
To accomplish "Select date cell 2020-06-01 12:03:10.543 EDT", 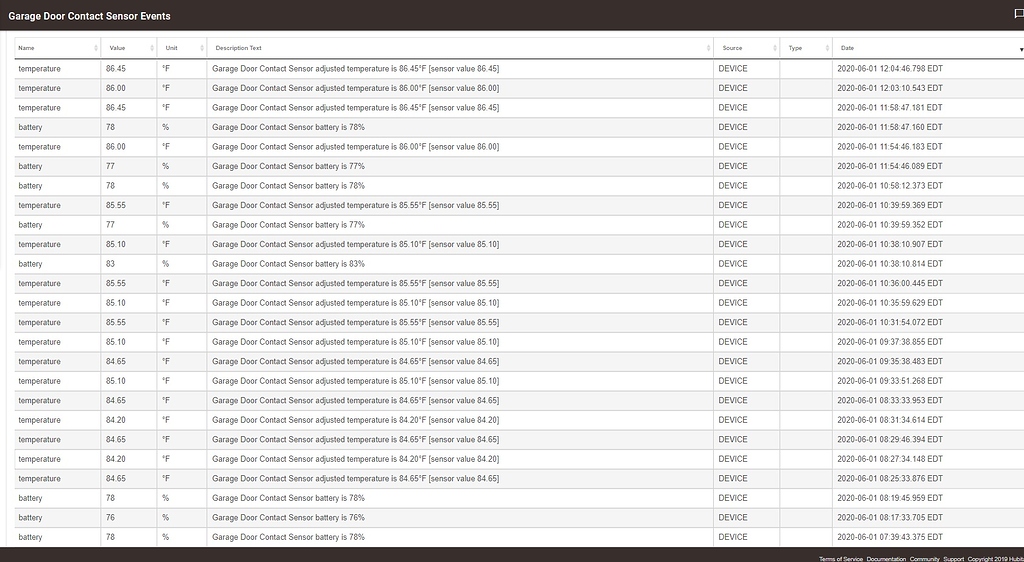I will [x=889, y=88].
